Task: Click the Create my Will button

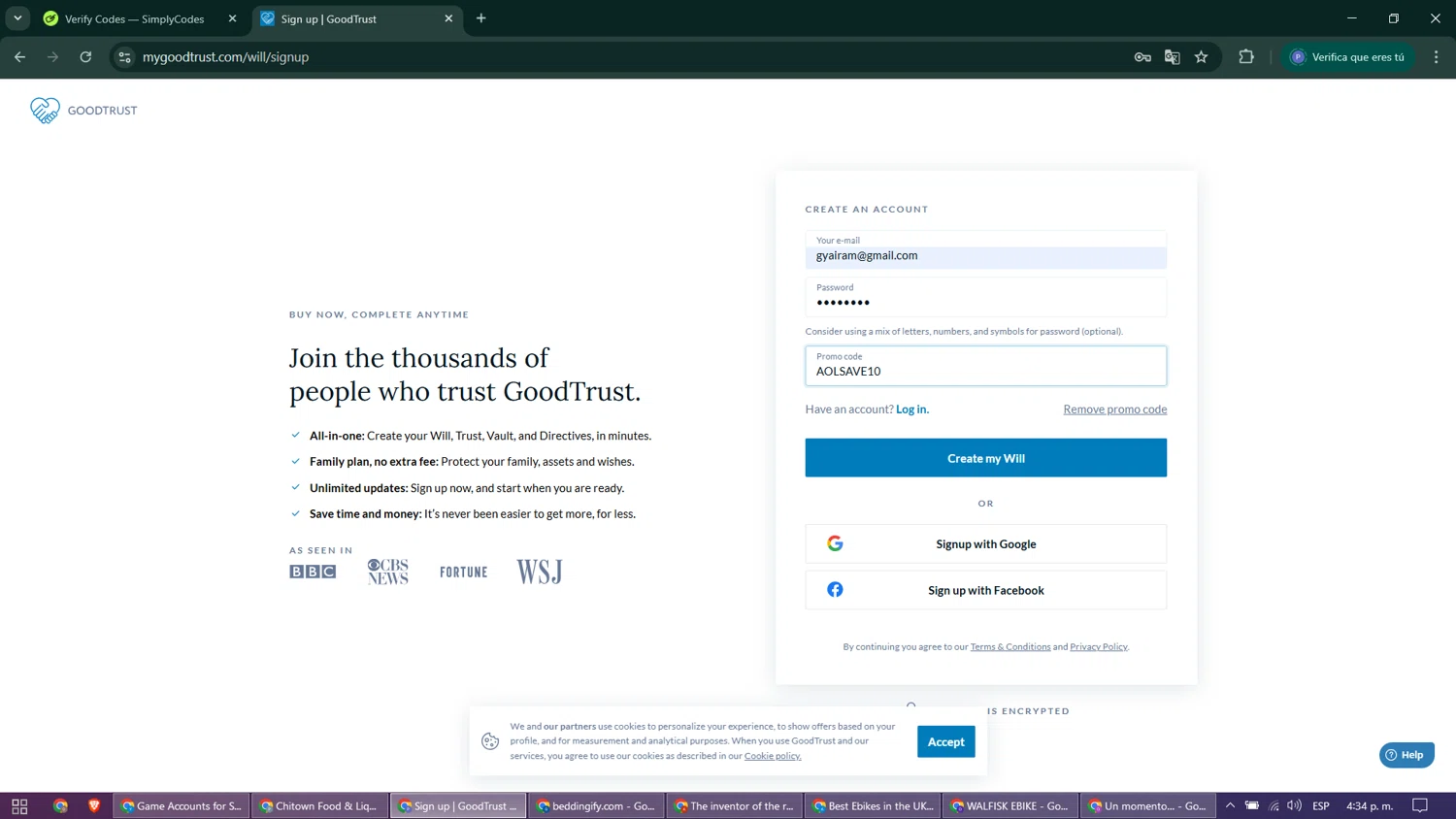Action: click(985, 458)
